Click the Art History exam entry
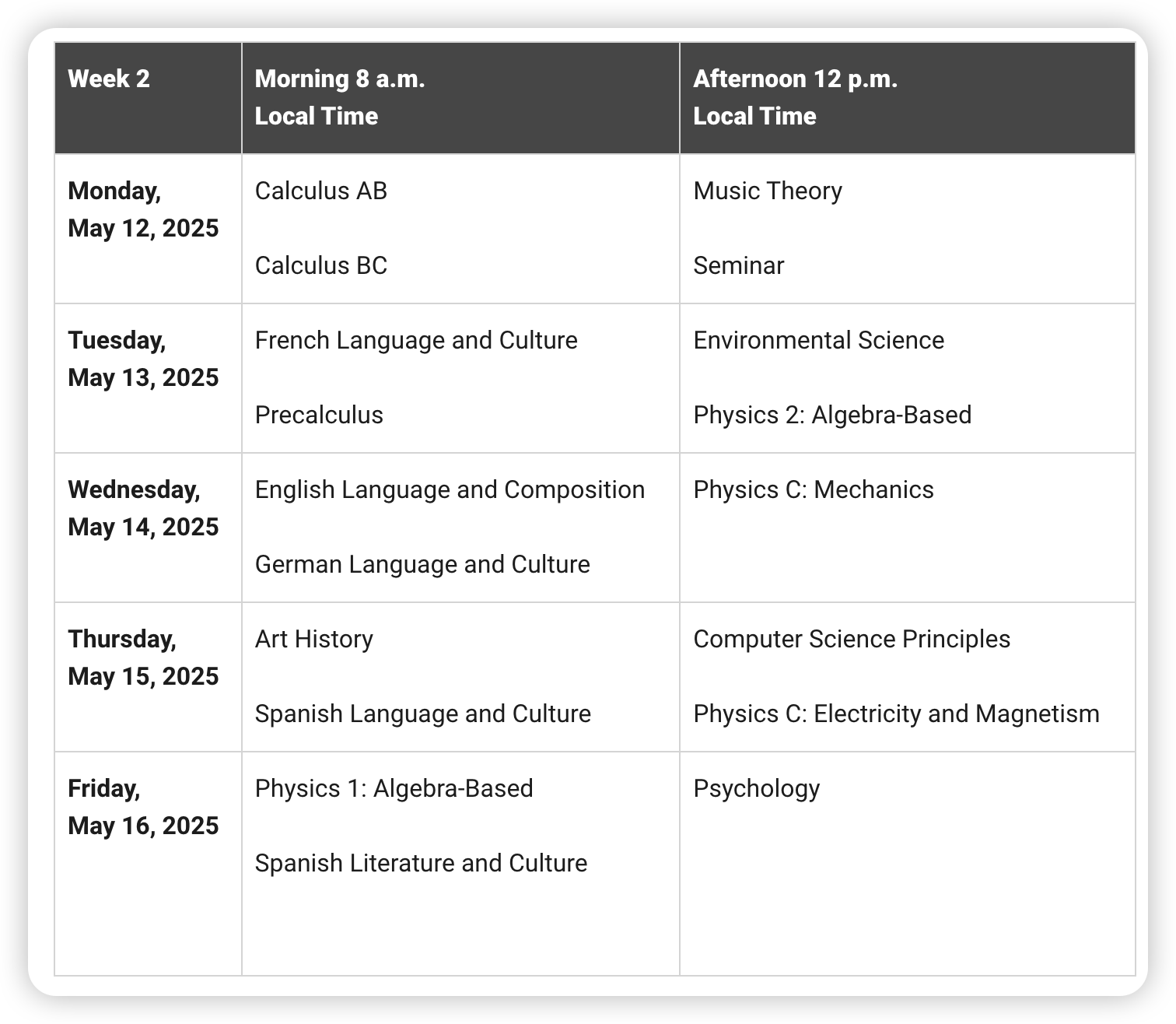Image resolution: width=1176 pixels, height=1024 pixels. pyautogui.click(x=313, y=640)
